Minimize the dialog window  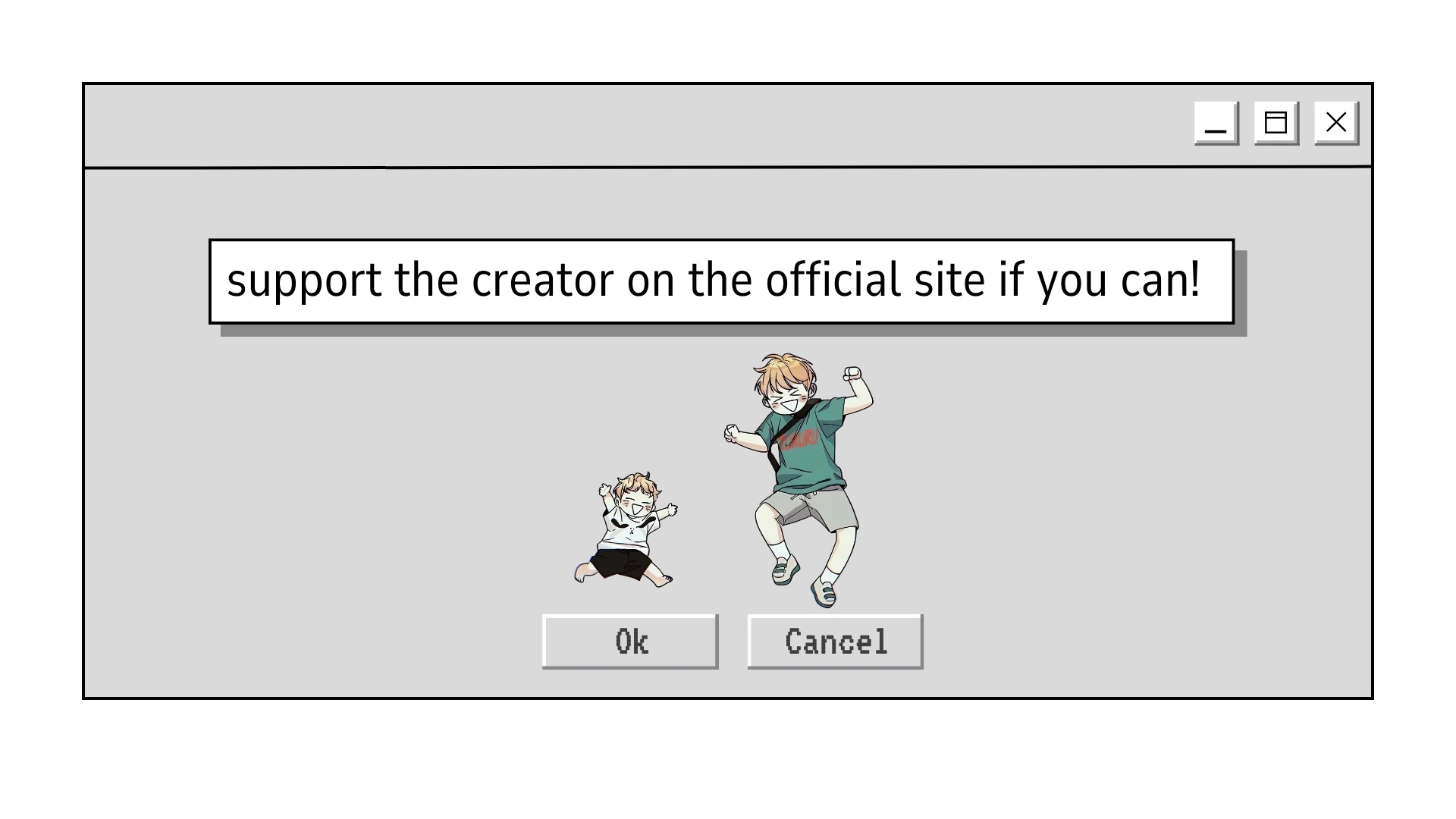(x=1216, y=123)
